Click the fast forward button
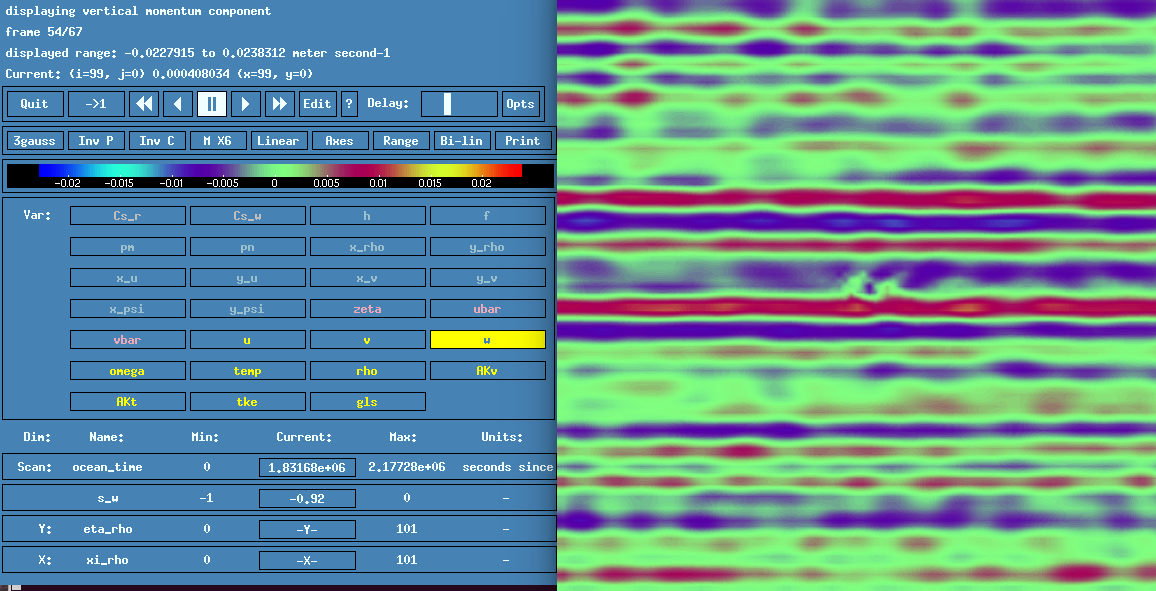The height and width of the screenshot is (591, 1156). 280,104
